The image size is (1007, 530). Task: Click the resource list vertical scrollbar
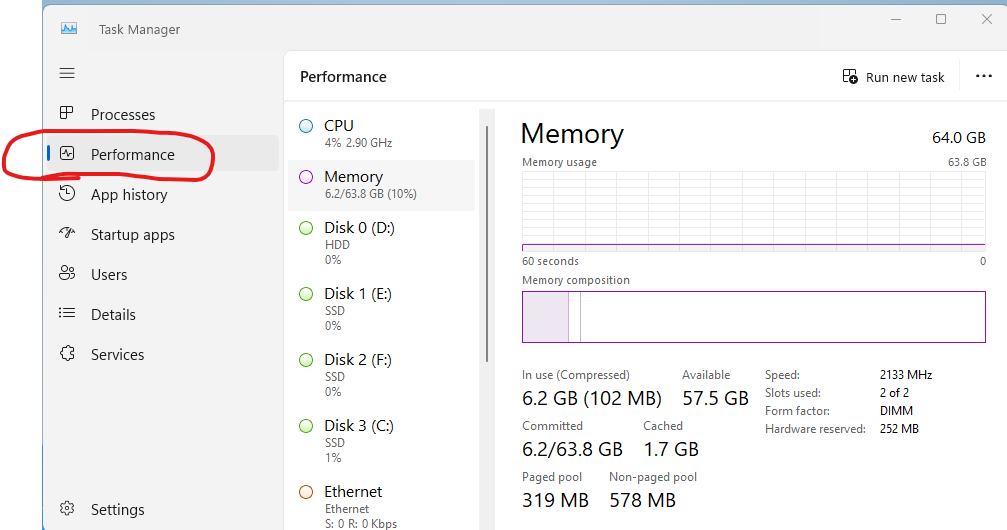[x=487, y=244]
